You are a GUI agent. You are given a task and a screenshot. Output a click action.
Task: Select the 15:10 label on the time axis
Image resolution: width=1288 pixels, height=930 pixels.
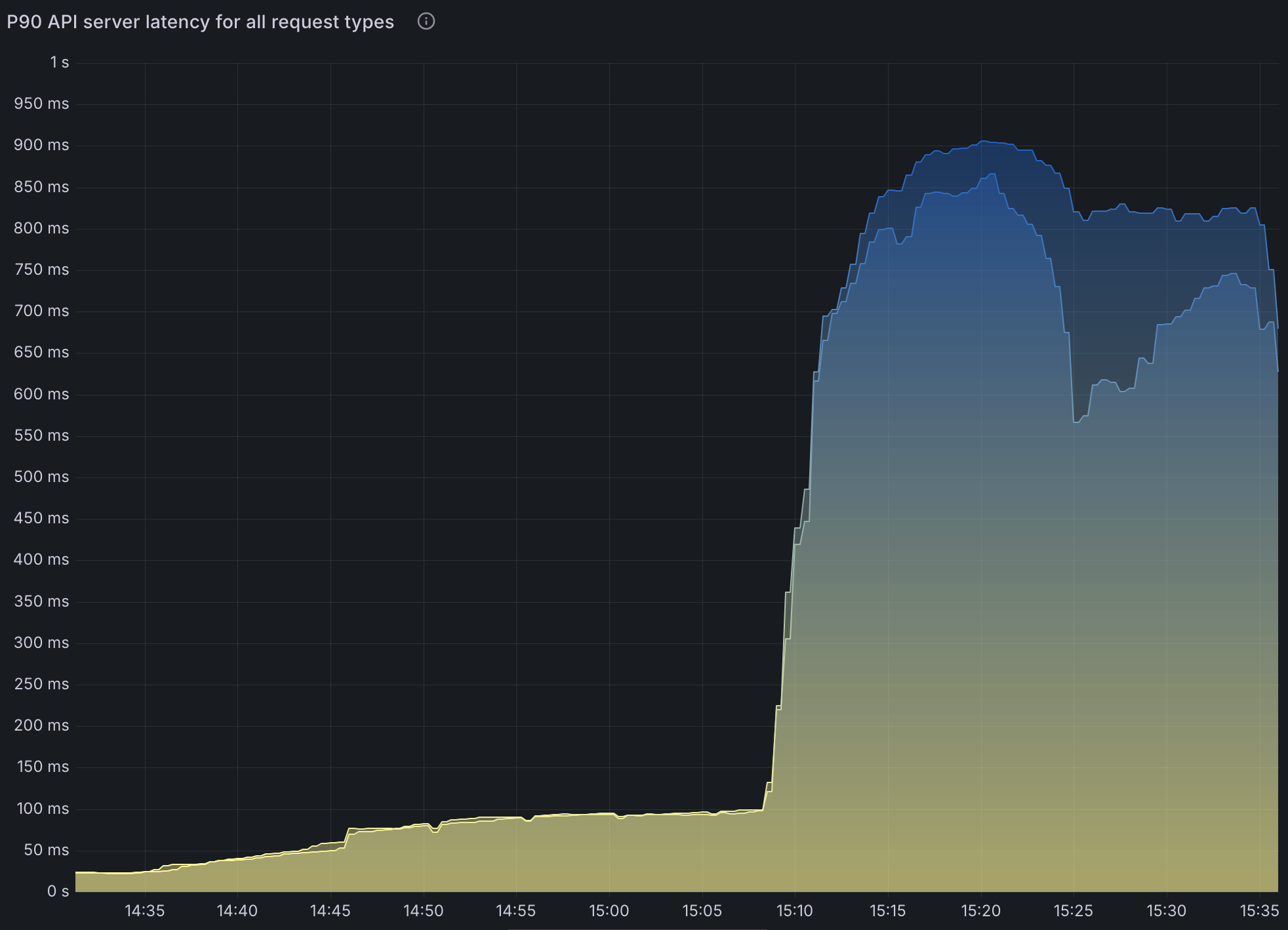[x=795, y=911]
